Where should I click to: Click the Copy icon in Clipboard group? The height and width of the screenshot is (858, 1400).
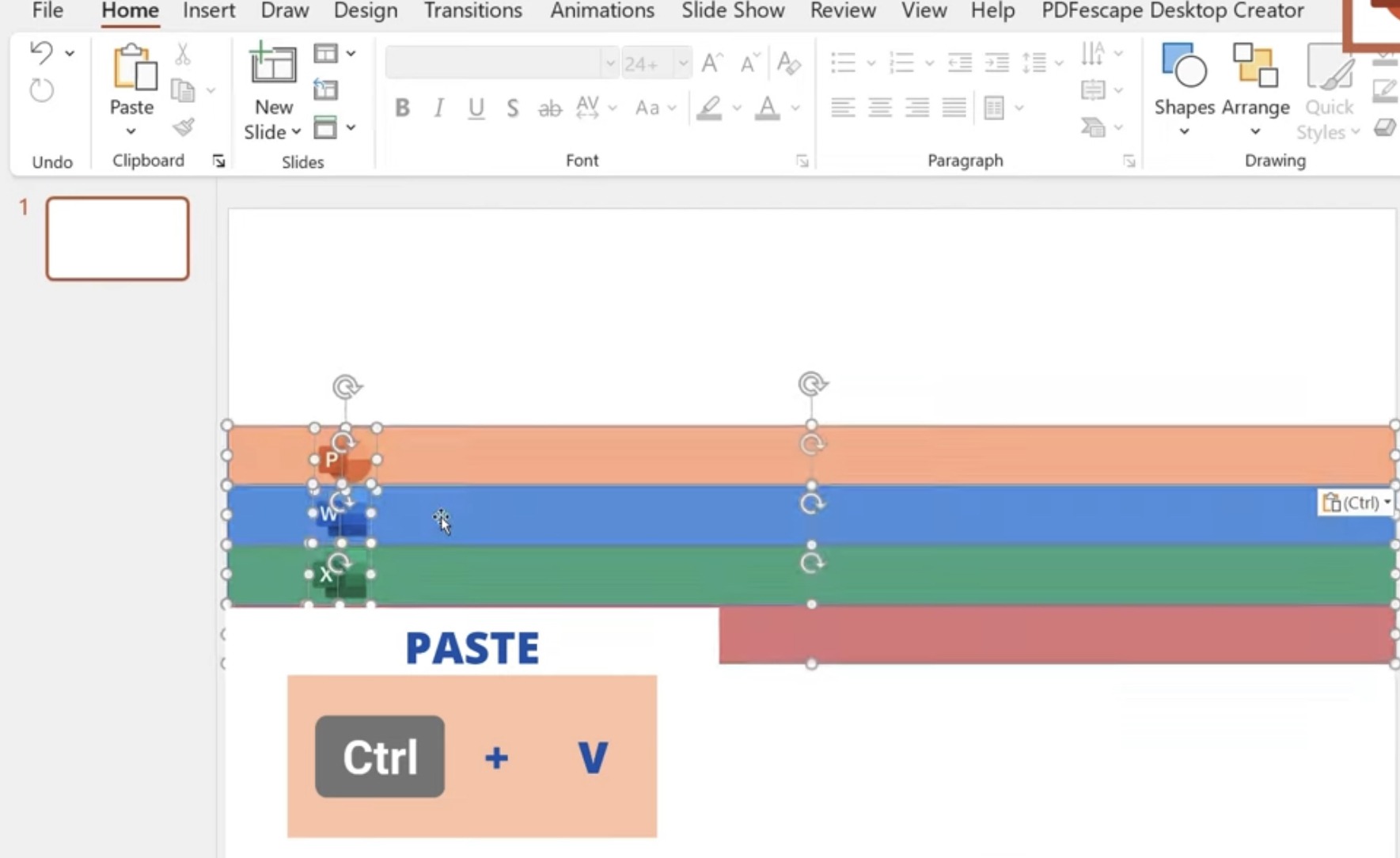pos(183,90)
